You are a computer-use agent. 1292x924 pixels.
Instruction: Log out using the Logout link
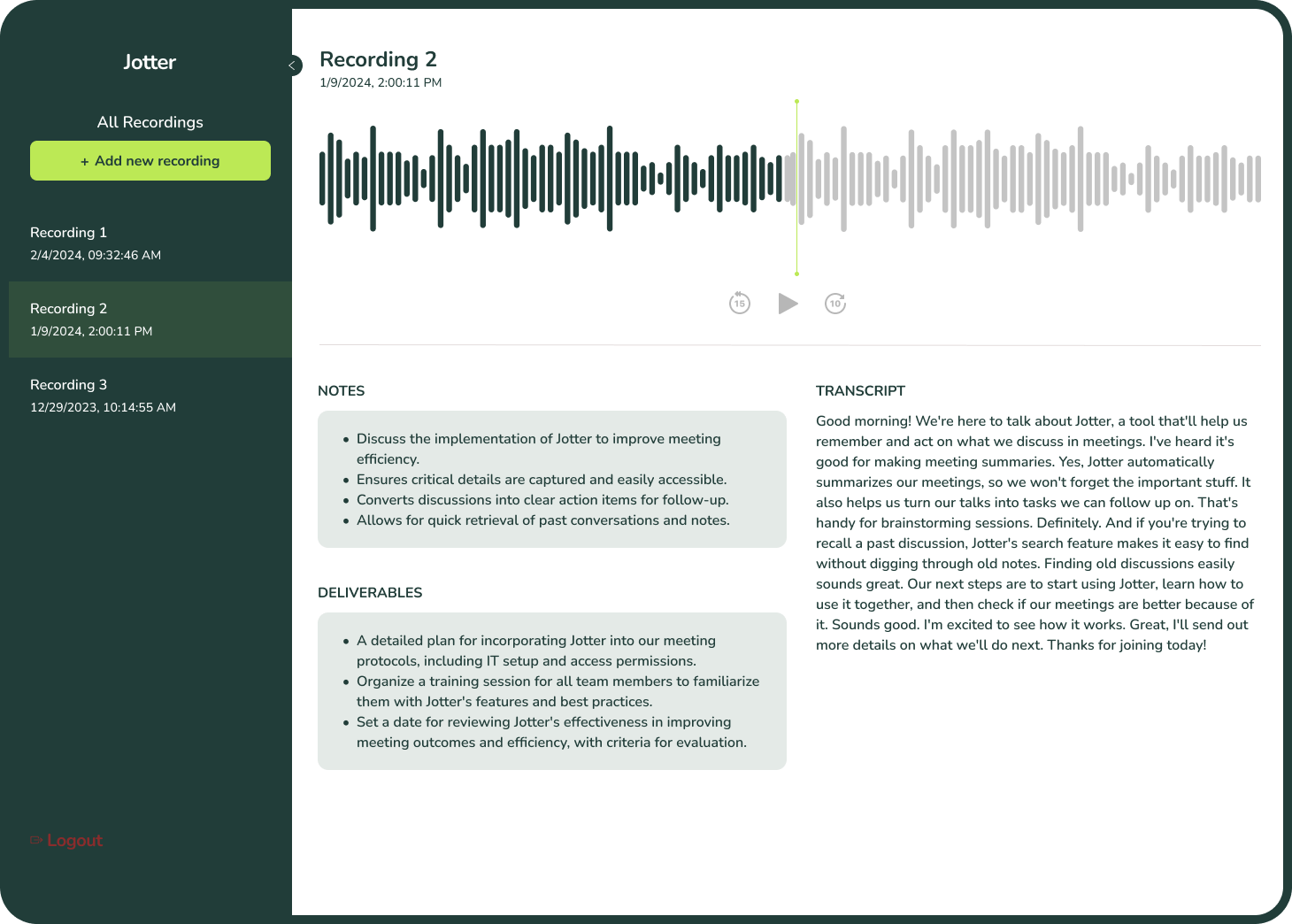click(x=66, y=841)
